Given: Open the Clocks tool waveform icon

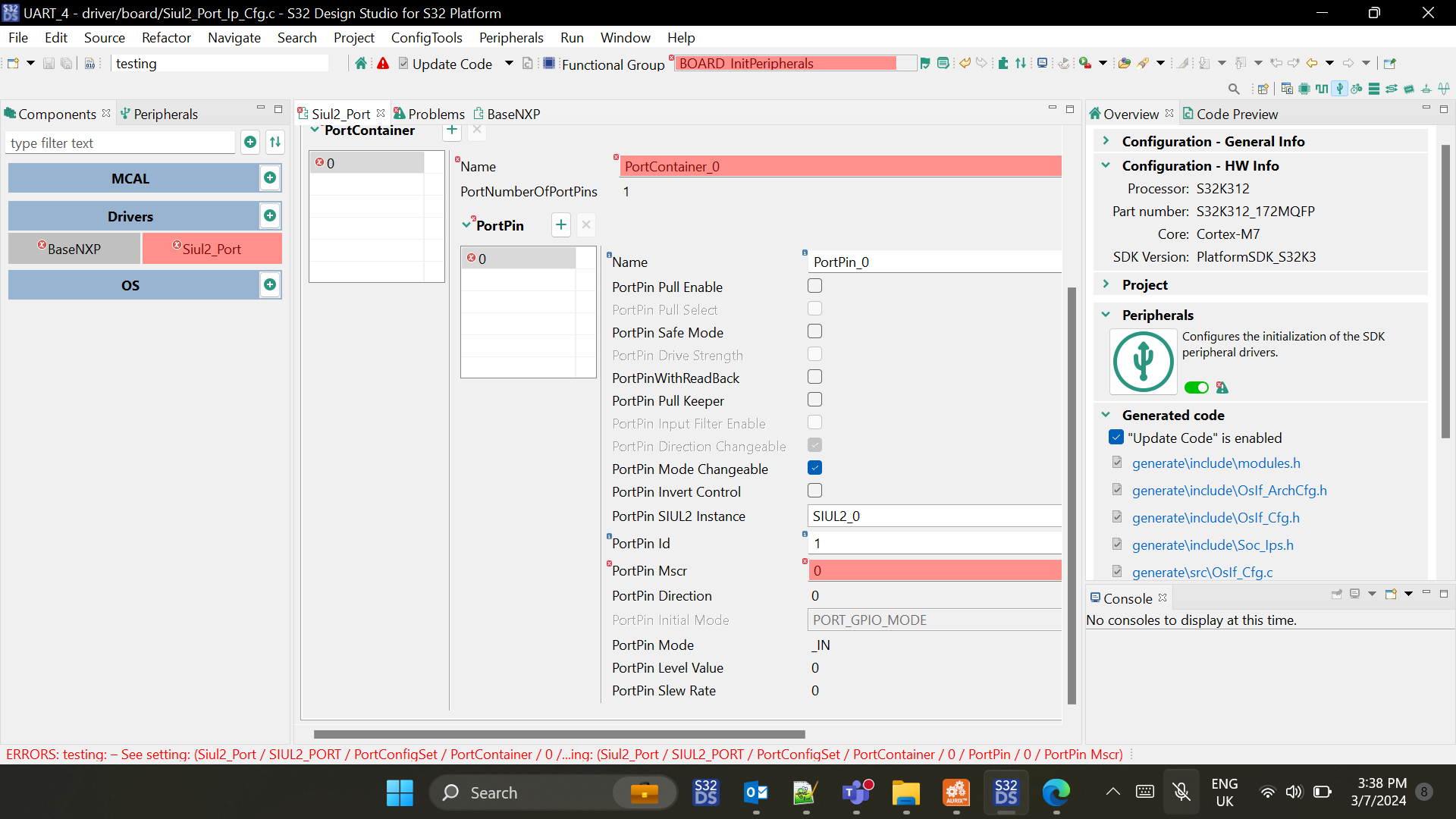Looking at the screenshot, I should 1322,89.
